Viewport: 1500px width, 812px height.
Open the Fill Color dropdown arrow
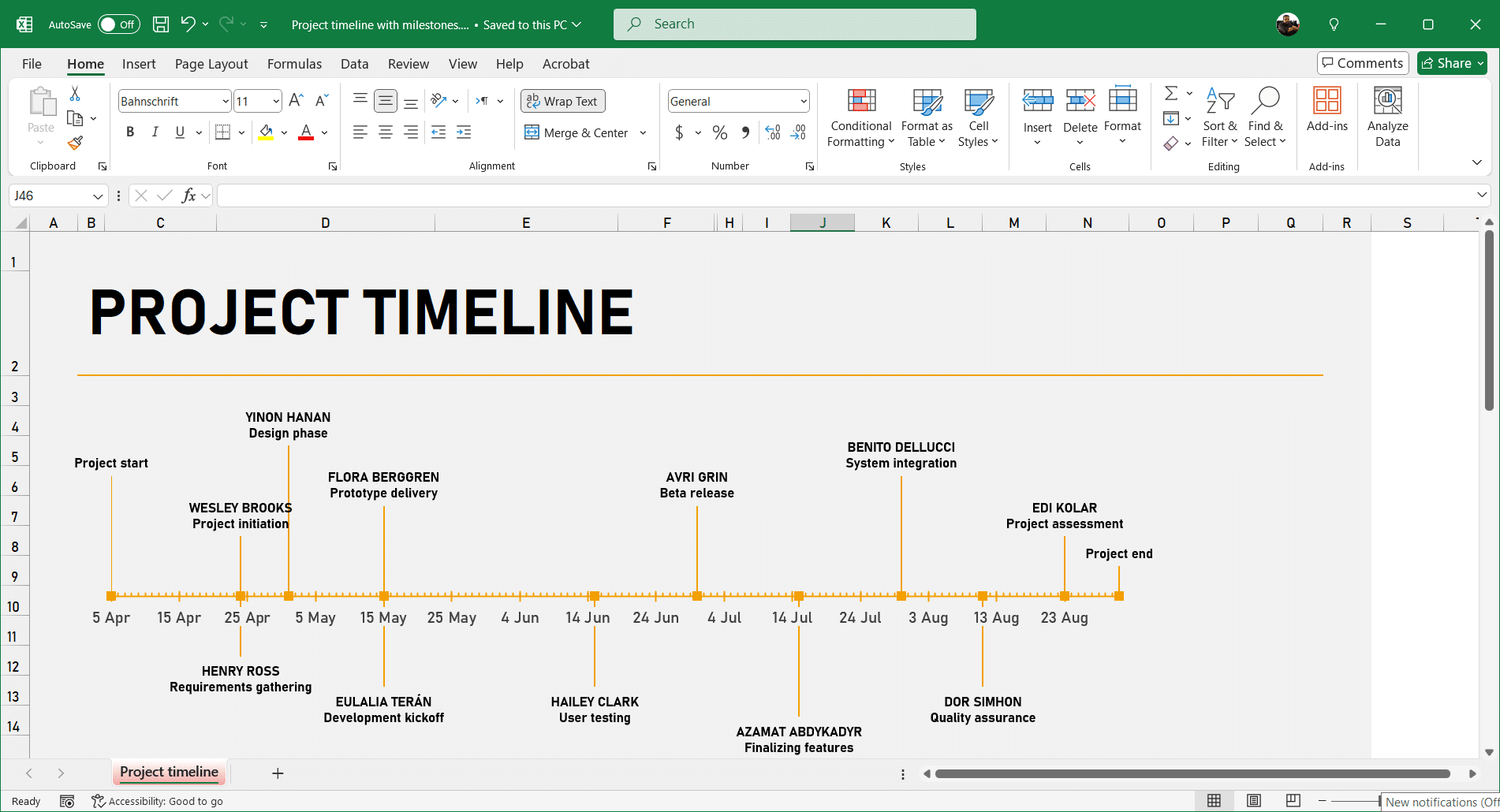(285, 132)
